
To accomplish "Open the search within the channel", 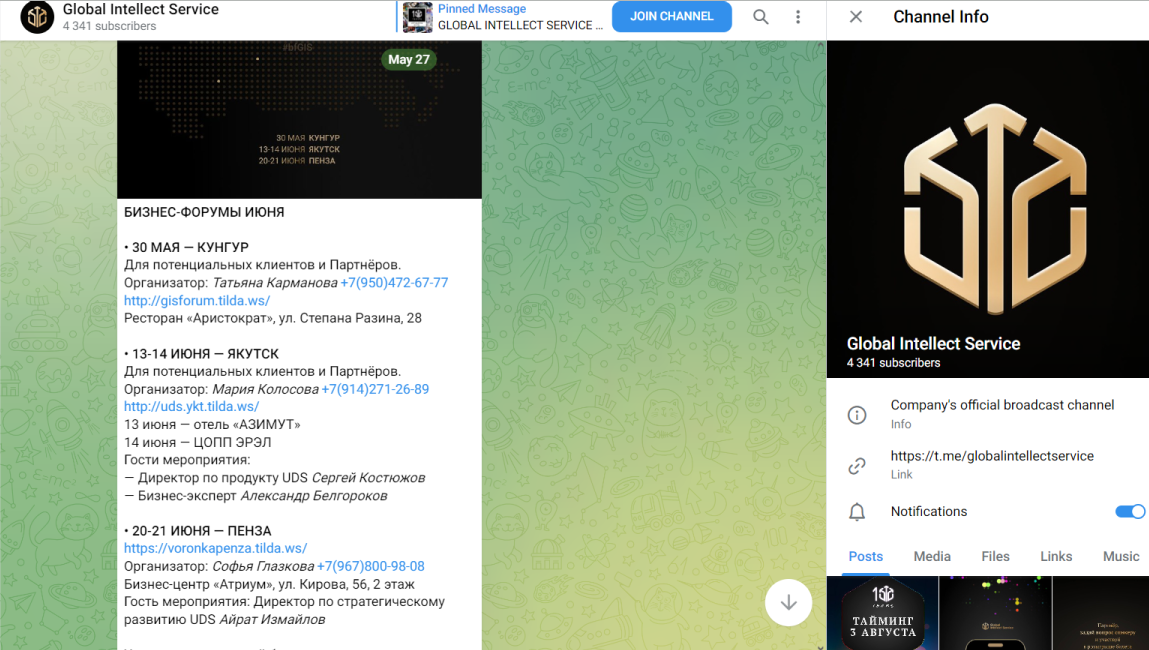I will pyautogui.click(x=760, y=17).
